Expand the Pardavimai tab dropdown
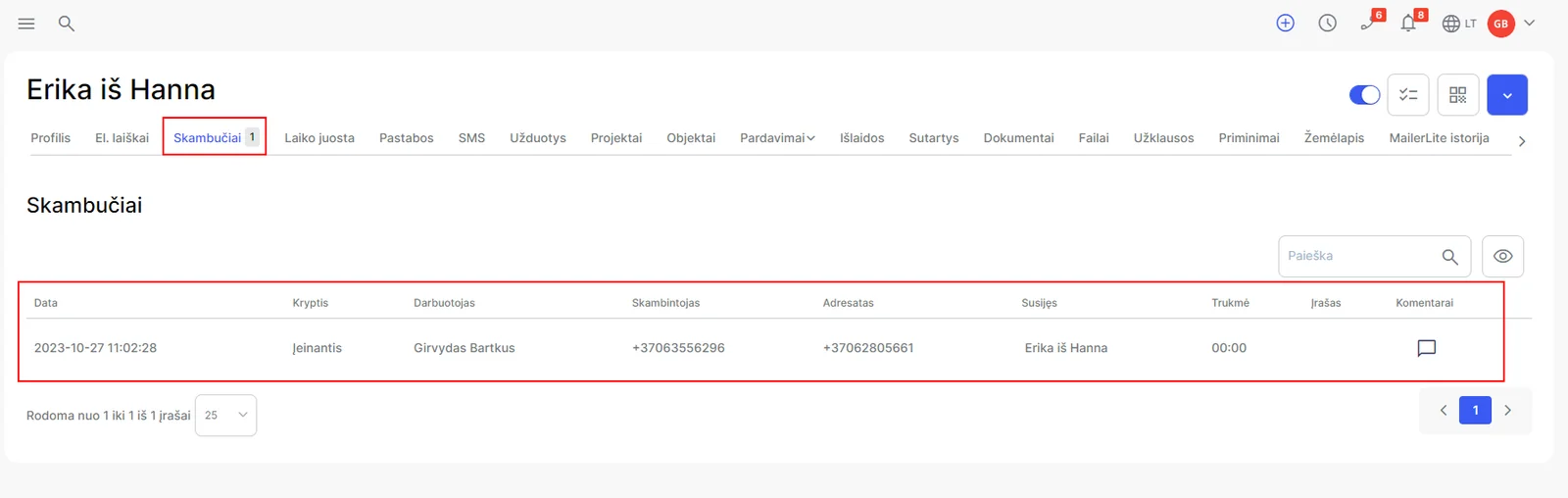 [x=777, y=138]
